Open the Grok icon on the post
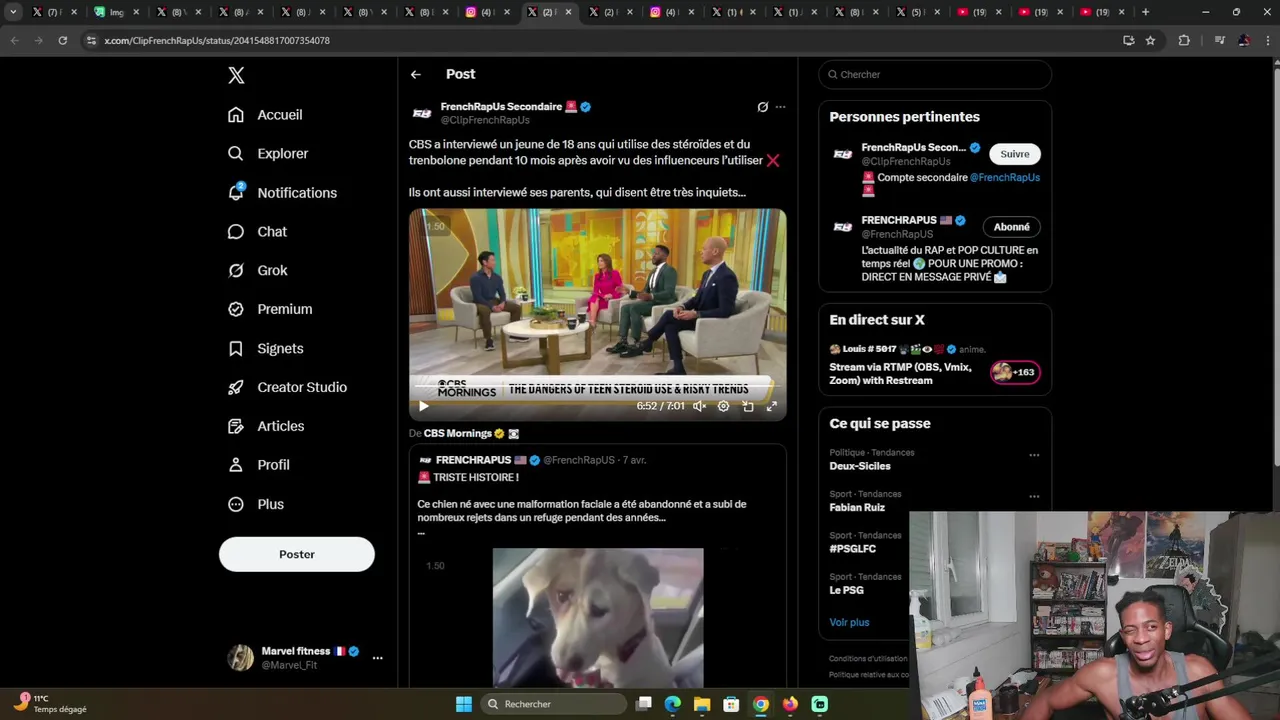Screen dimensions: 1280x720 762,107
